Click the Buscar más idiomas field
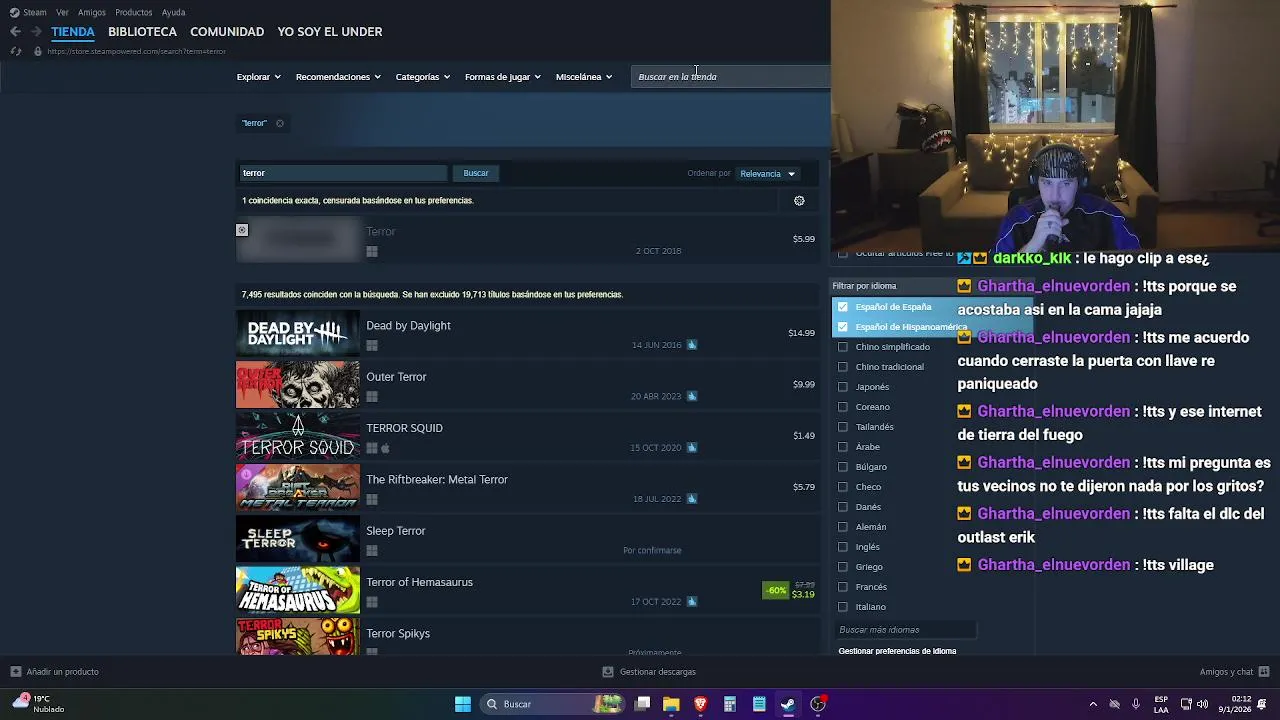1280x720 pixels. (x=905, y=630)
